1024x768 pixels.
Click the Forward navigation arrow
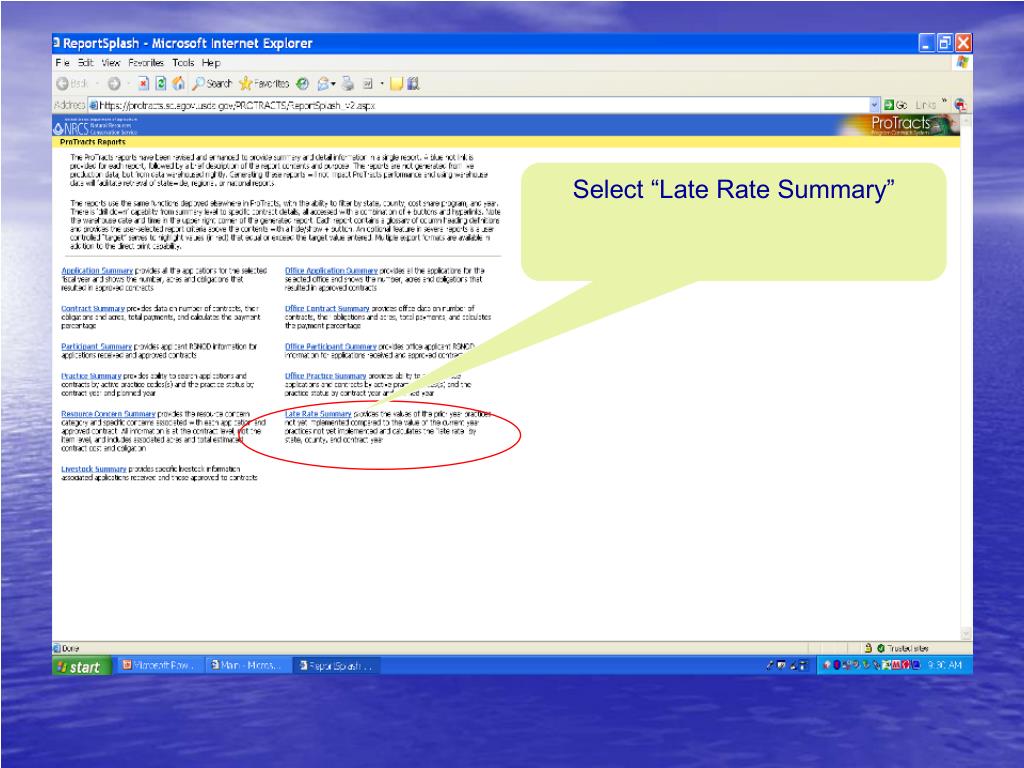click(114, 84)
